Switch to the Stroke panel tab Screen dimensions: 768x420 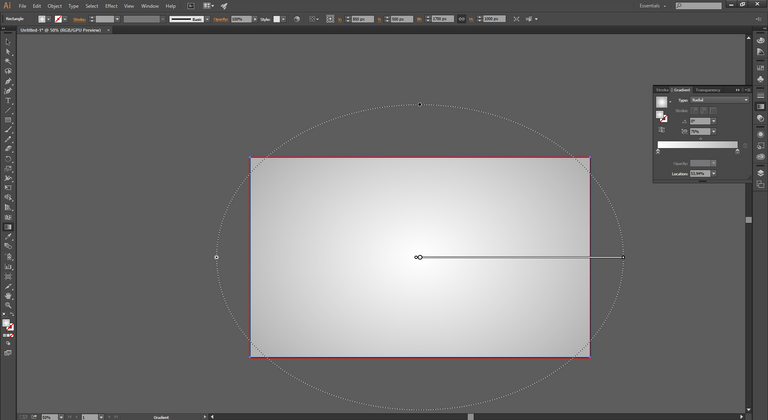pos(662,90)
